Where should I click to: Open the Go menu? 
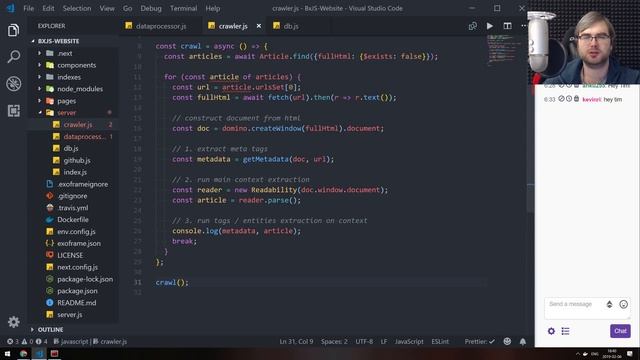127,8
